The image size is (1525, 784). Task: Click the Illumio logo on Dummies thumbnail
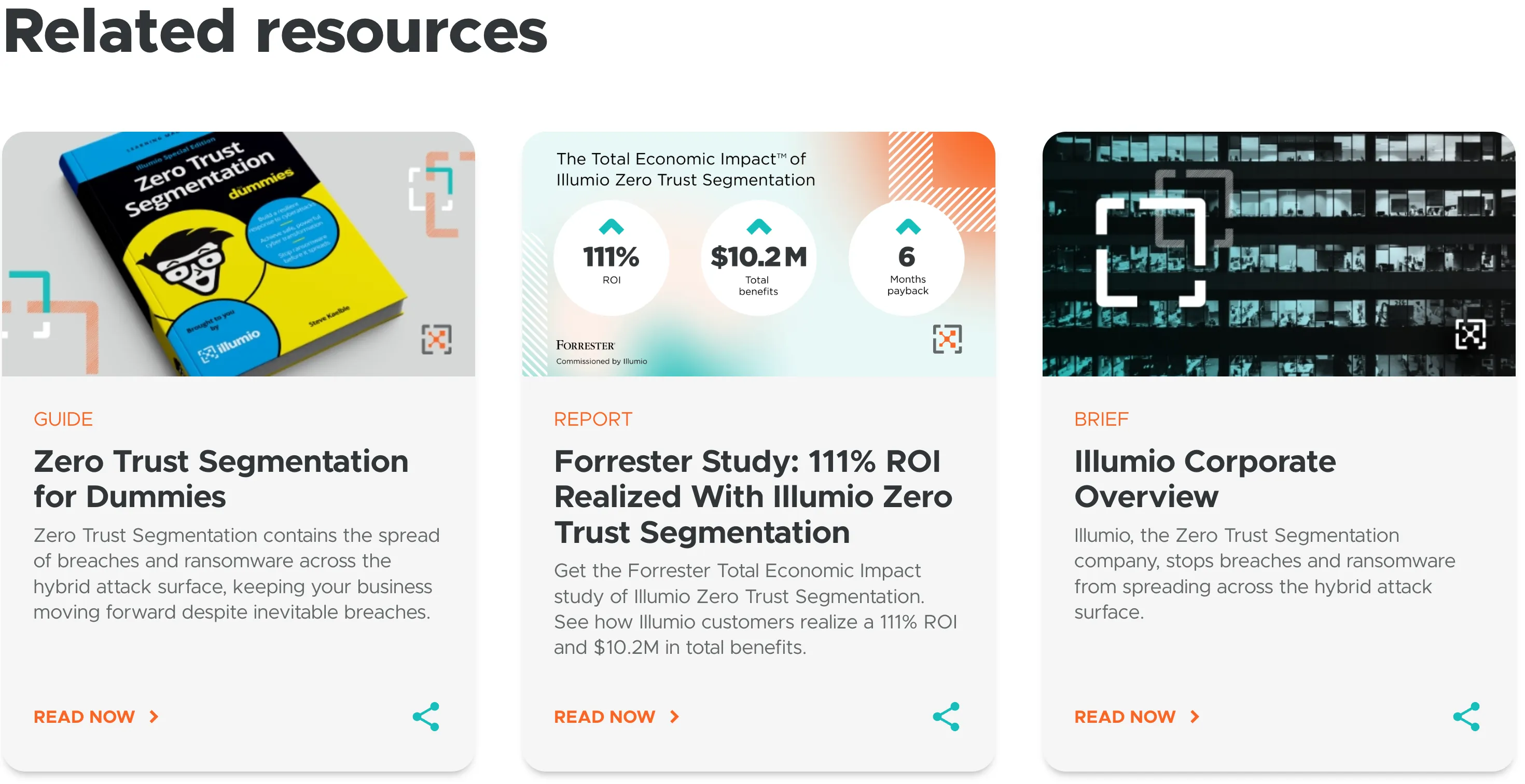point(436,339)
